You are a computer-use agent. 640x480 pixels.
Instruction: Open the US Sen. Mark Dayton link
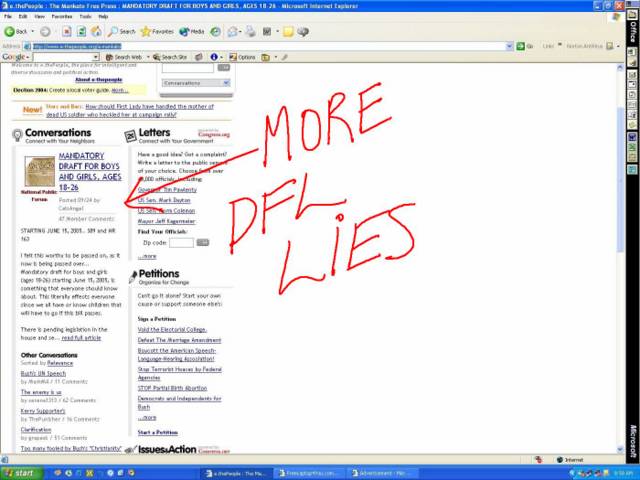[x=164, y=200]
